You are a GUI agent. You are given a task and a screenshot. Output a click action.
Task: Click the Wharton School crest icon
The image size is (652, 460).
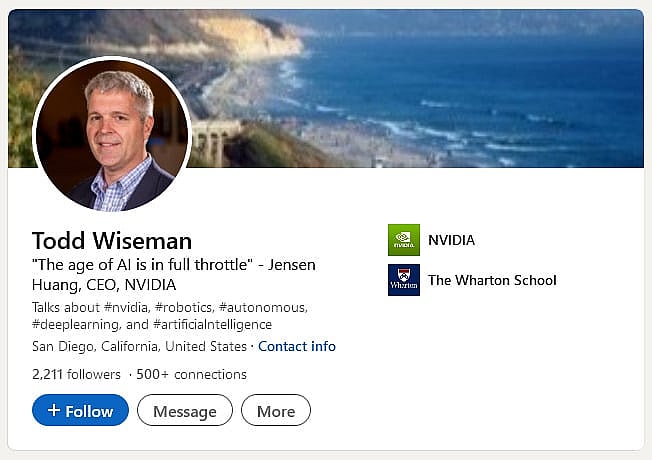(x=404, y=280)
